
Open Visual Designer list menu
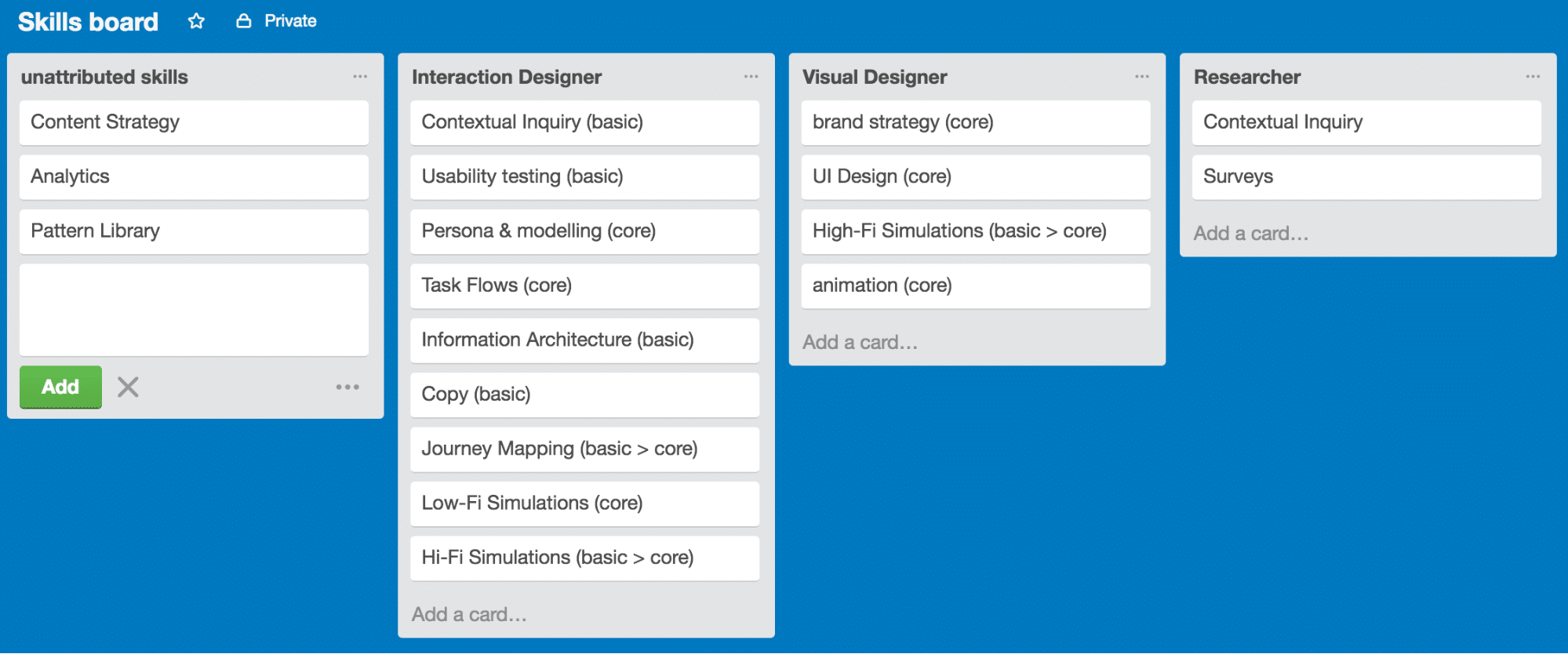pyautogui.click(x=1141, y=77)
